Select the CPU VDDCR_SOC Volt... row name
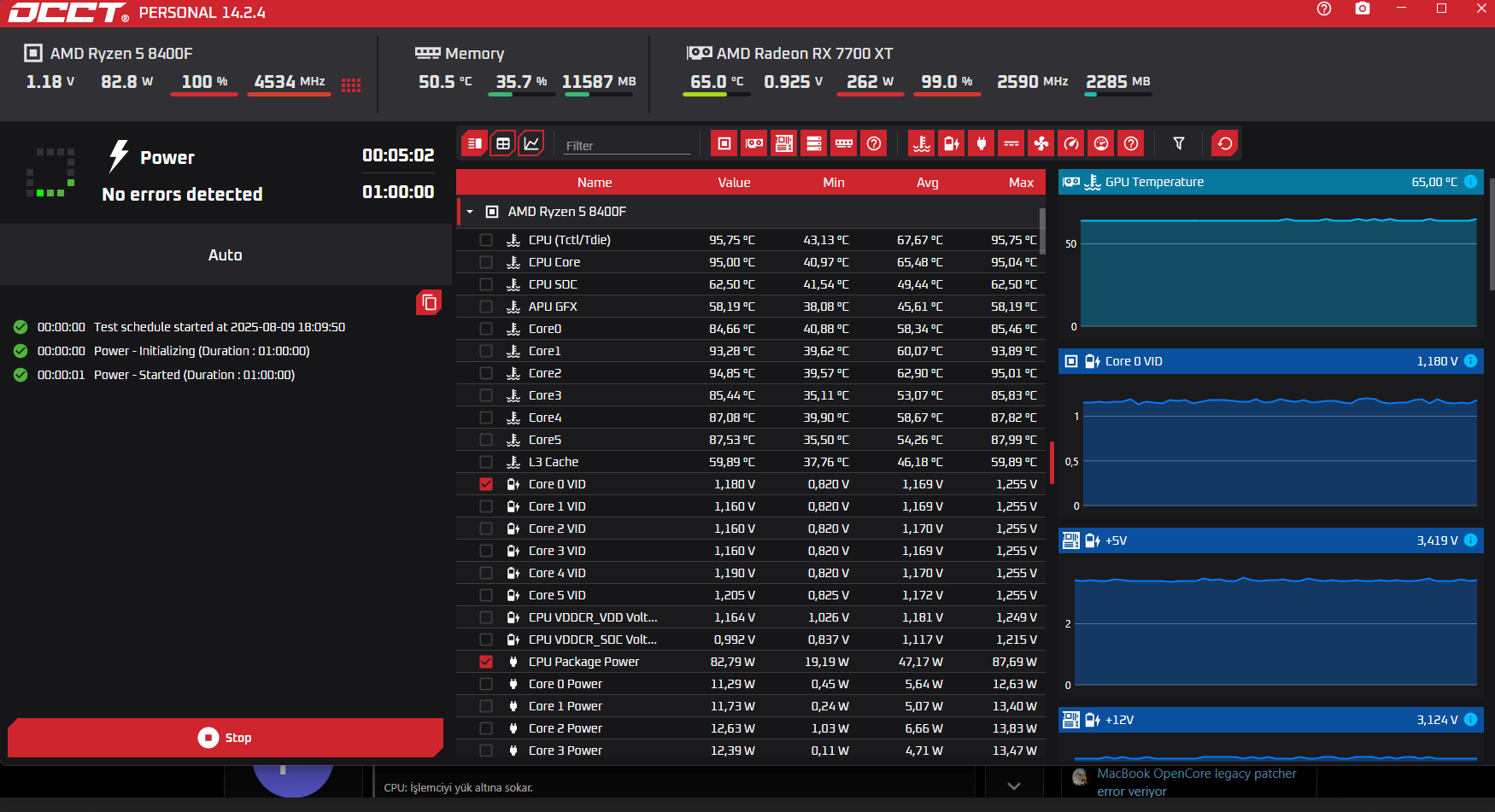This screenshot has height=812, width=1495. [593, 640]
